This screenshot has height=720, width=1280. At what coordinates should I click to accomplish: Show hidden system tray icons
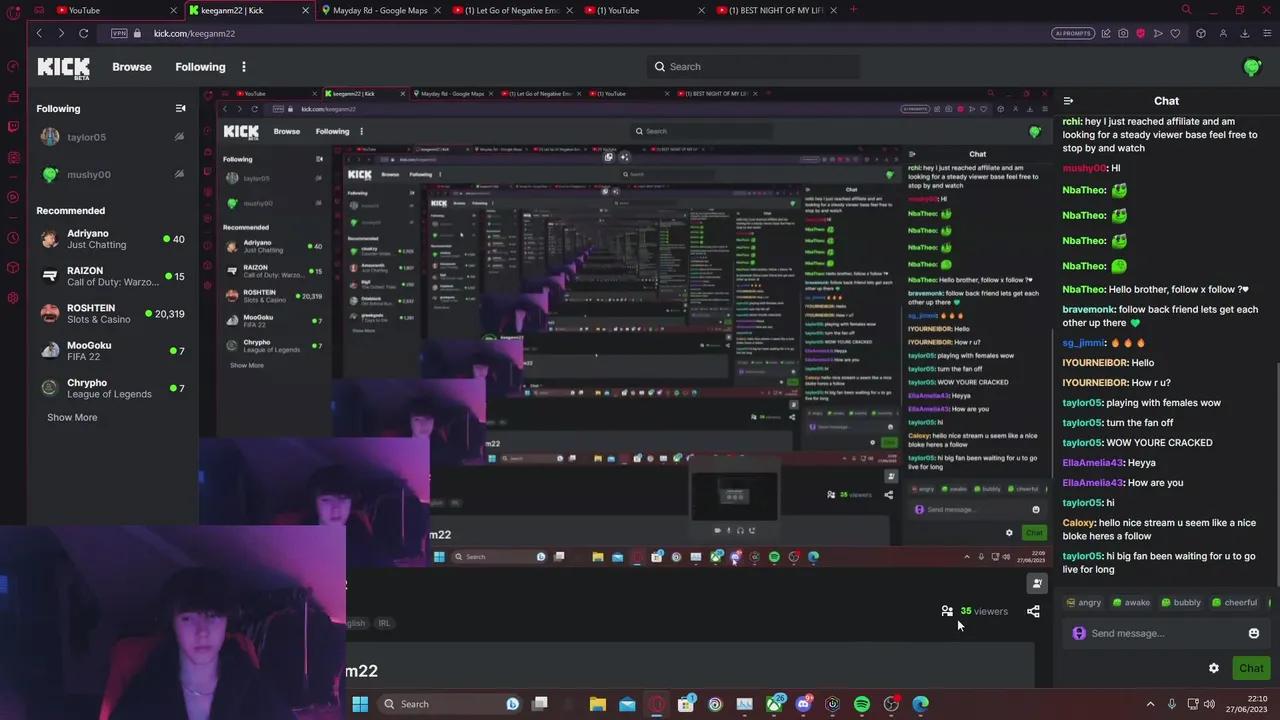(1150, 704)
